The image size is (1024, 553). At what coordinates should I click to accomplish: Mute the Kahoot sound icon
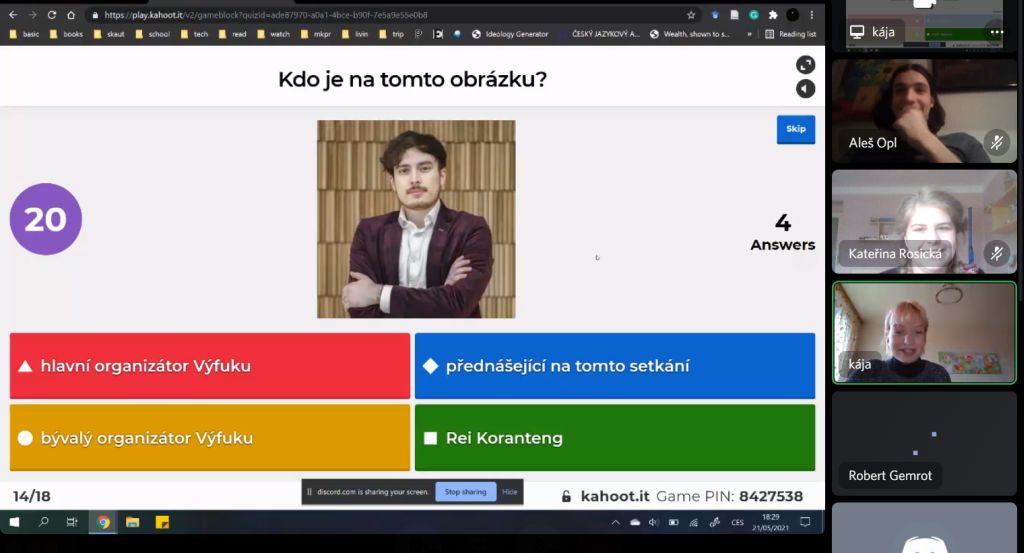pyautogui.click(x=805, y=89)
